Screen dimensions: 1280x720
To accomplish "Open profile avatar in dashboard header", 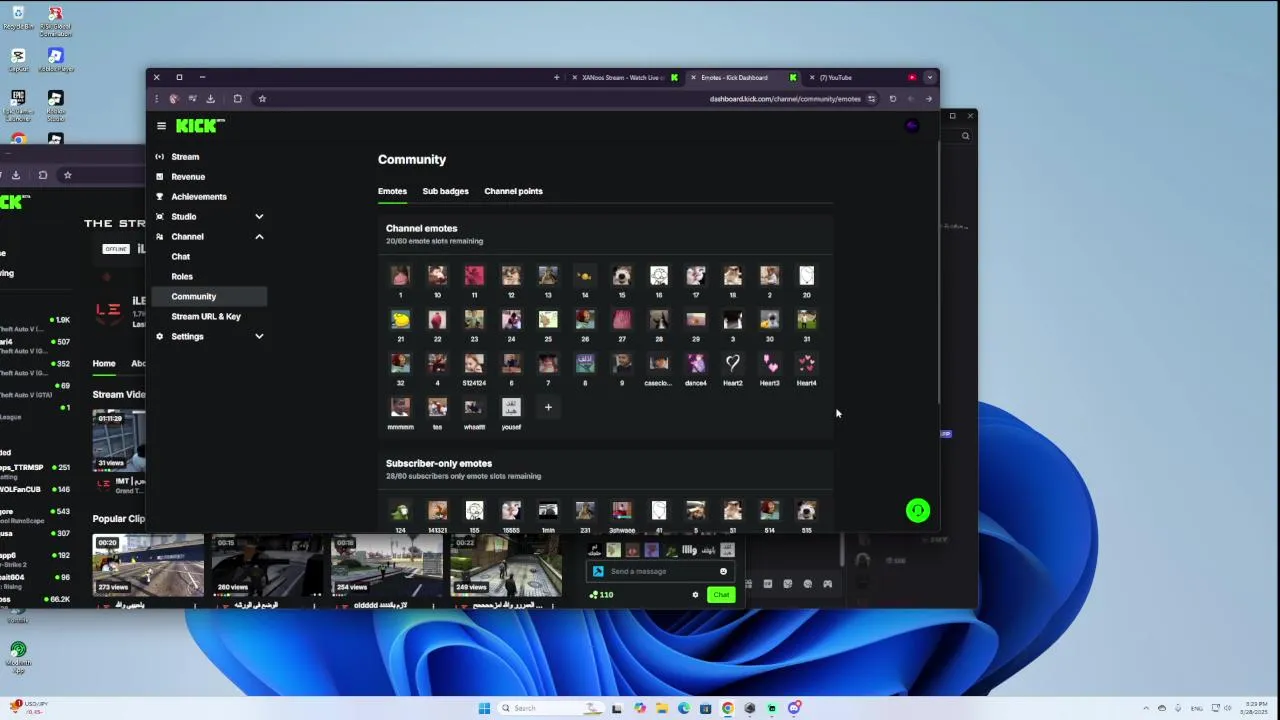I will (x=911, y=126).
